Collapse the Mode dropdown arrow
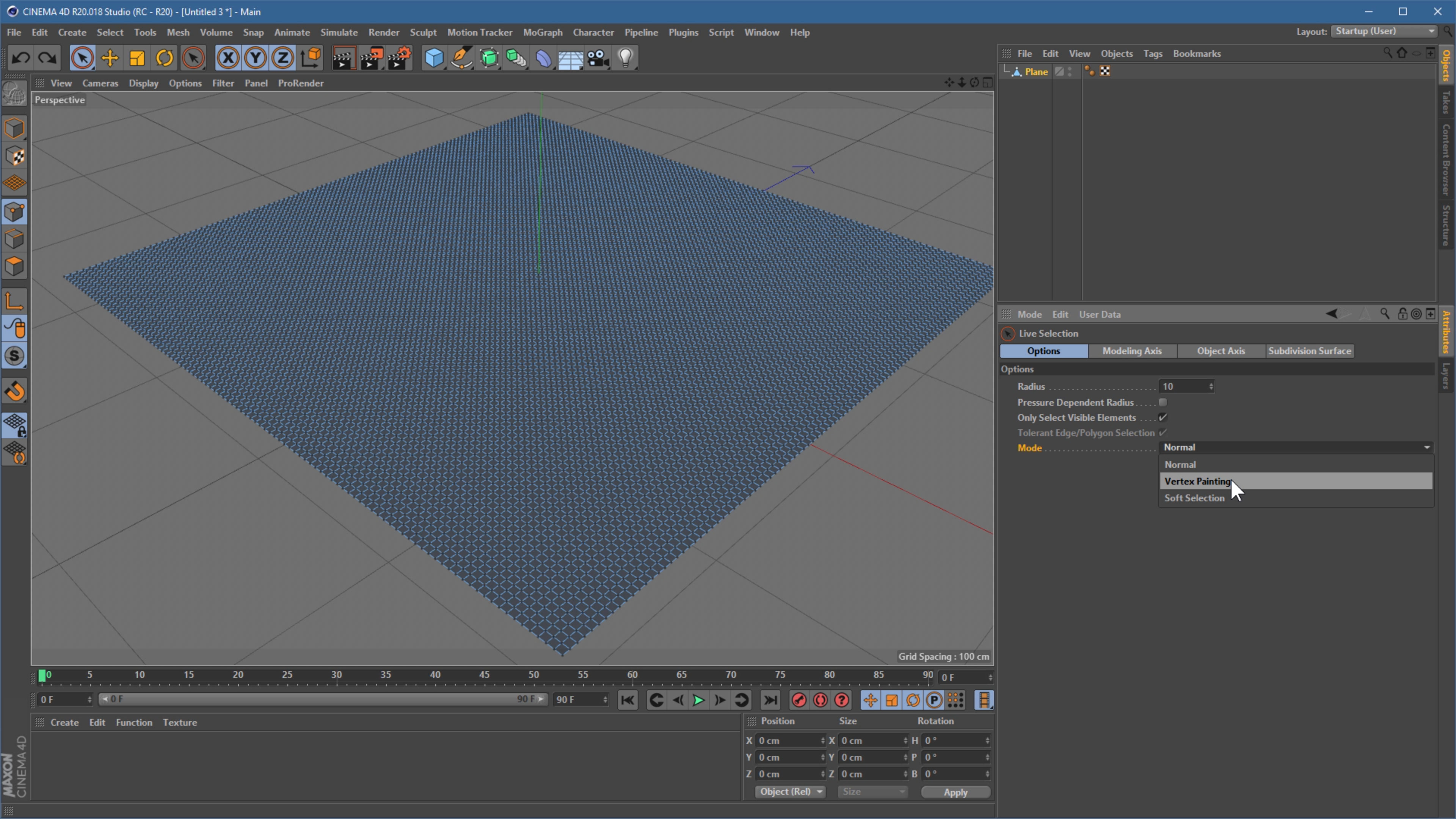Viewport: 1456px width, 819px height. [x=1426, y=448]
